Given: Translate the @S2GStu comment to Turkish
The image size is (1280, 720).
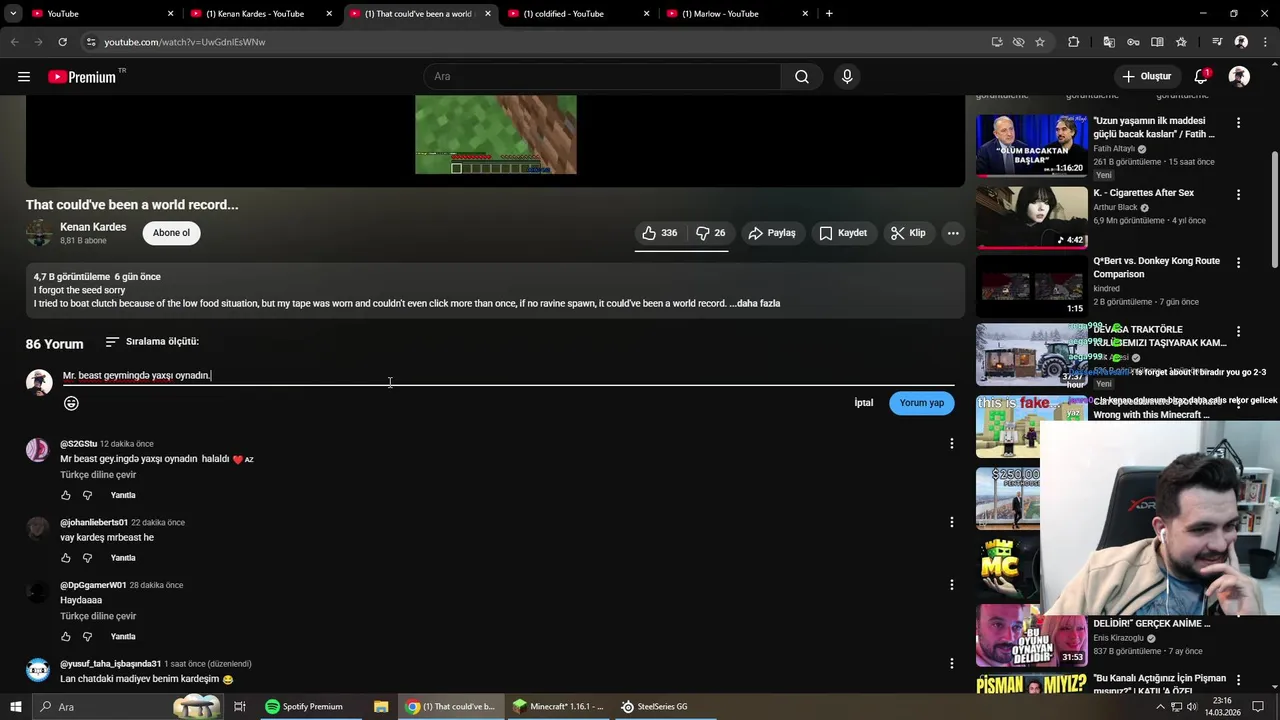Looking at the screenshot, I should [98, 475].
